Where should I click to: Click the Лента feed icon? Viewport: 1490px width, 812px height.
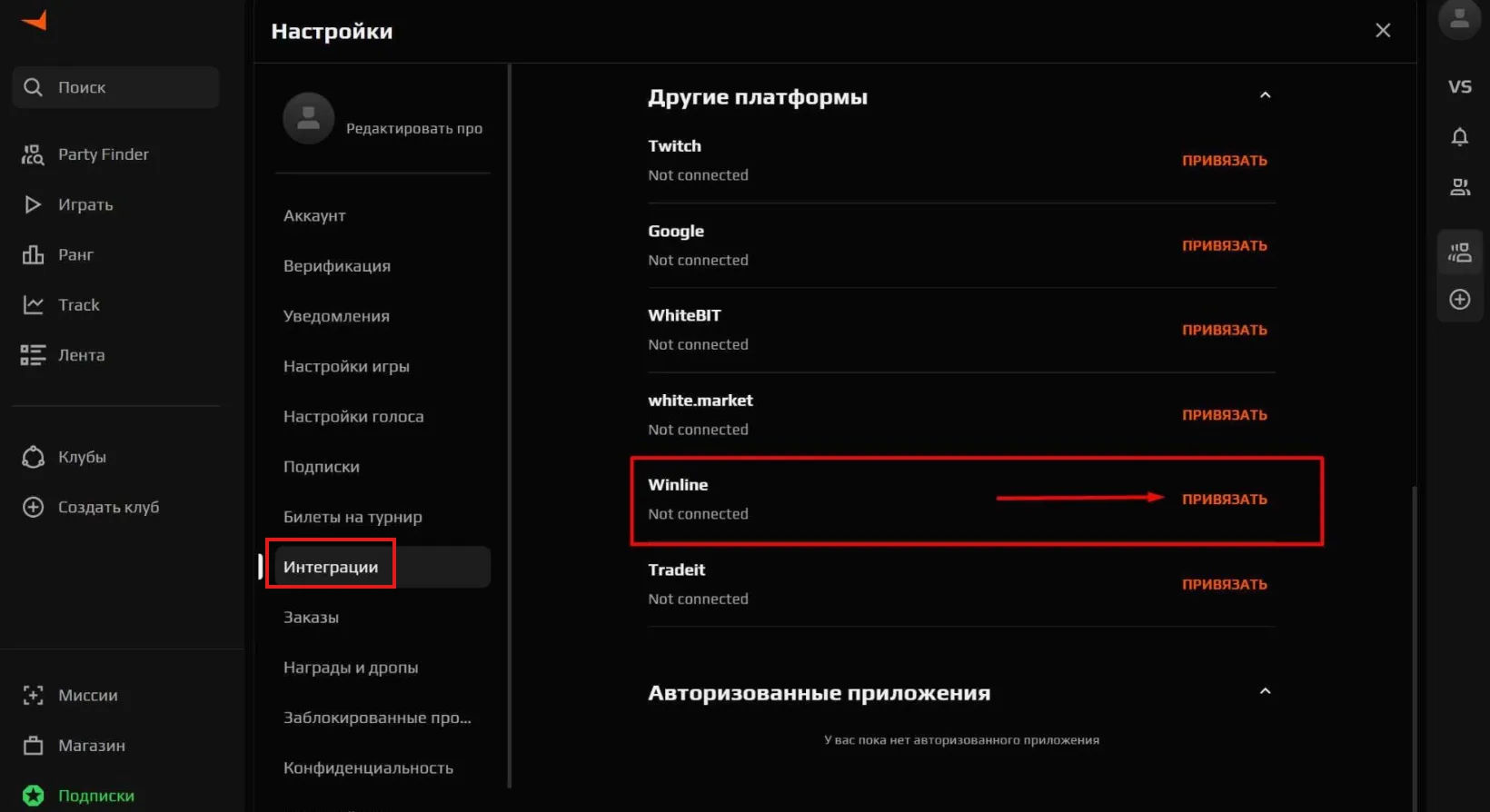[x=33, y=355]
